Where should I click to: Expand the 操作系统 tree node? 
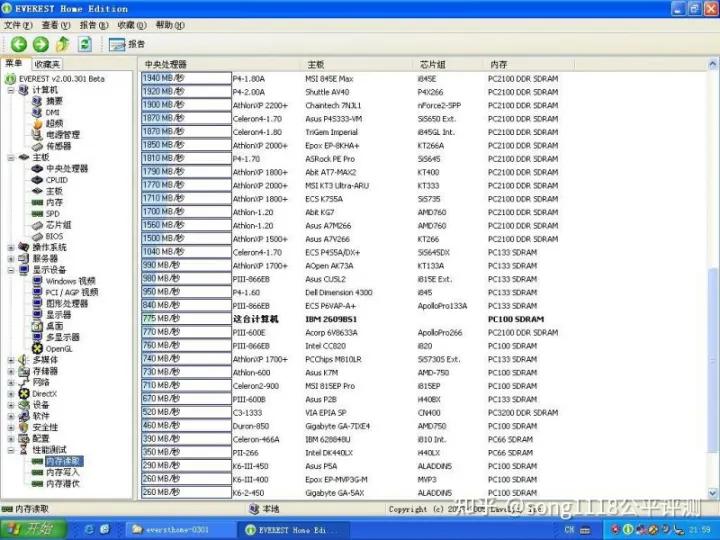coord(11,248)
